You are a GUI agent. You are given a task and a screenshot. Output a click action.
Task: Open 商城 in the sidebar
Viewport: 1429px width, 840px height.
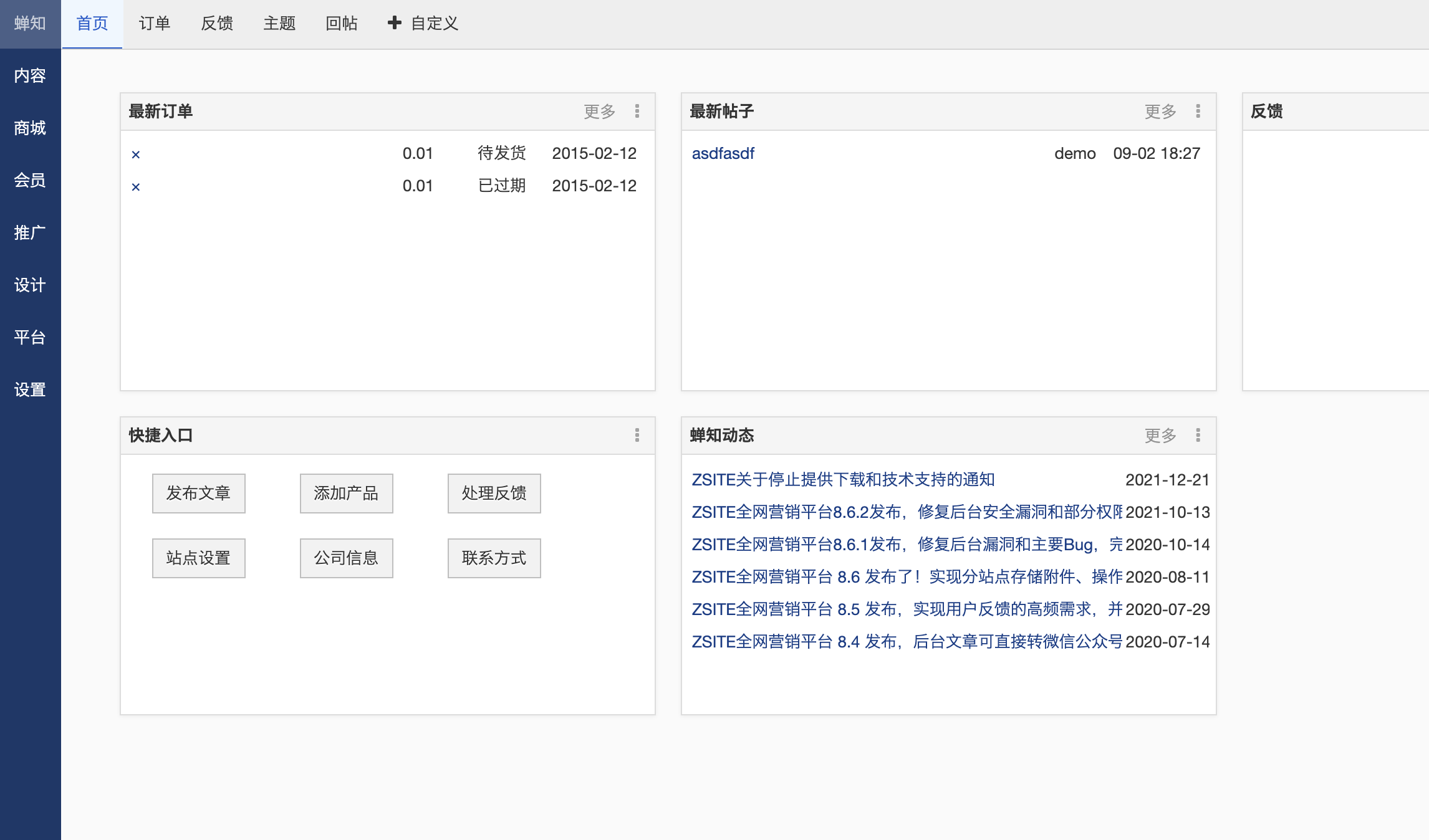pos(30,128)
